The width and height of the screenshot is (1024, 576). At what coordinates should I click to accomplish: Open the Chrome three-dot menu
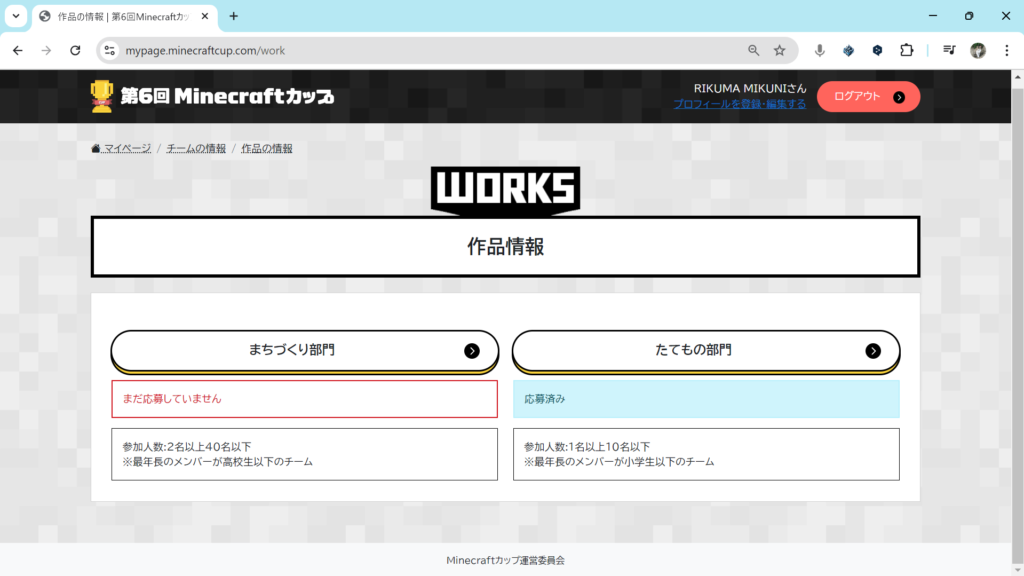(x=1006, y=51)
